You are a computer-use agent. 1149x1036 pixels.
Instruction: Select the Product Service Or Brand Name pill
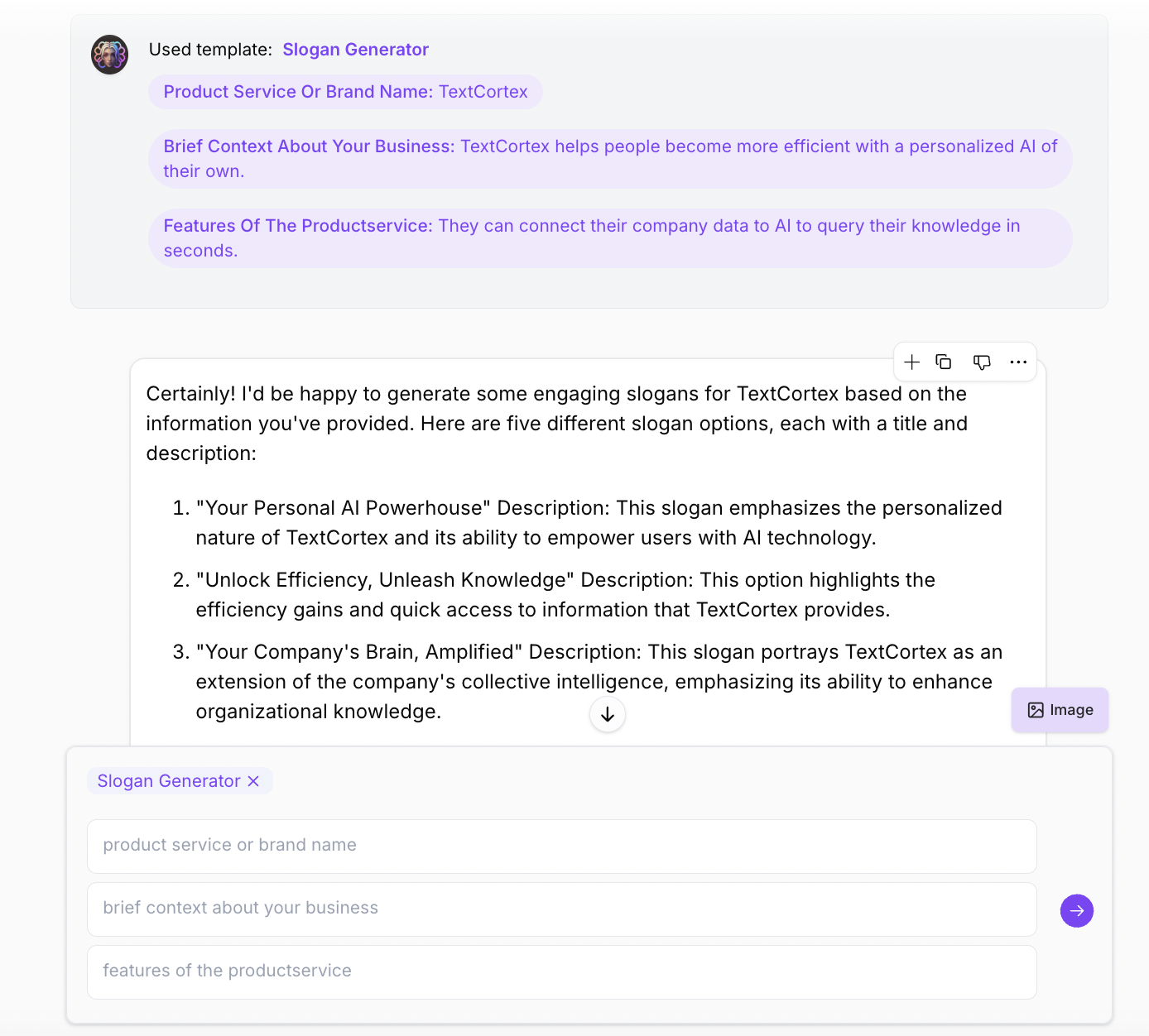(x=345, y=92)
